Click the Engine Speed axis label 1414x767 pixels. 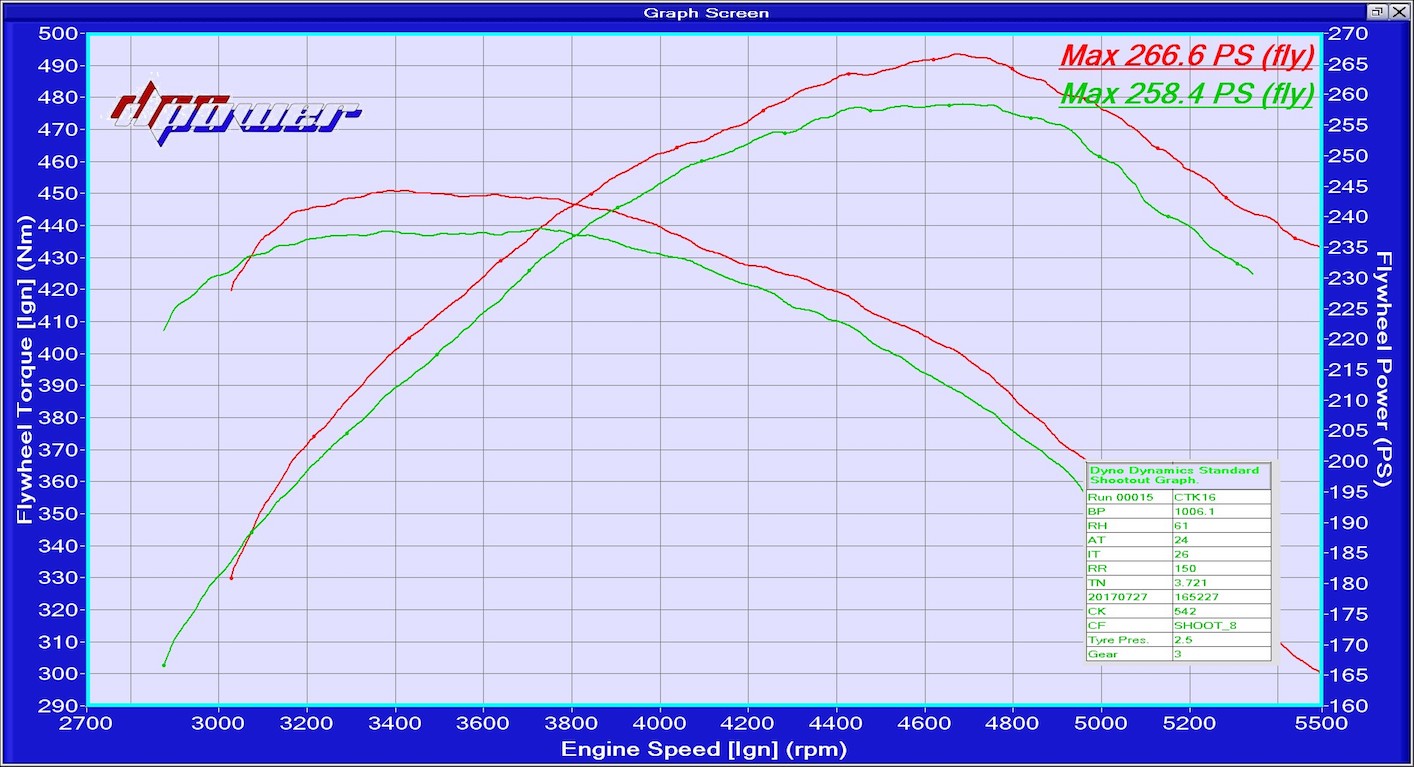tap(704, 749)
